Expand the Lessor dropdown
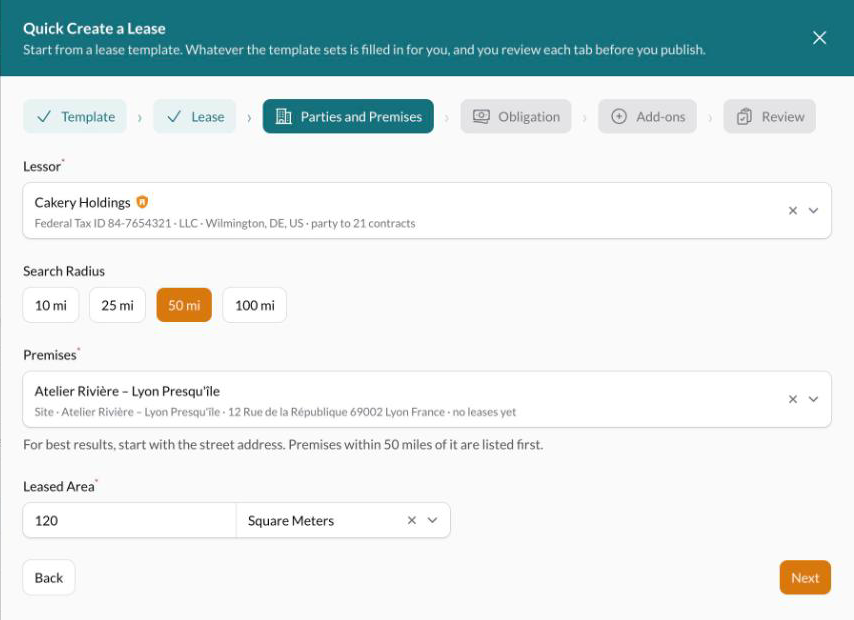 (813, 211)
